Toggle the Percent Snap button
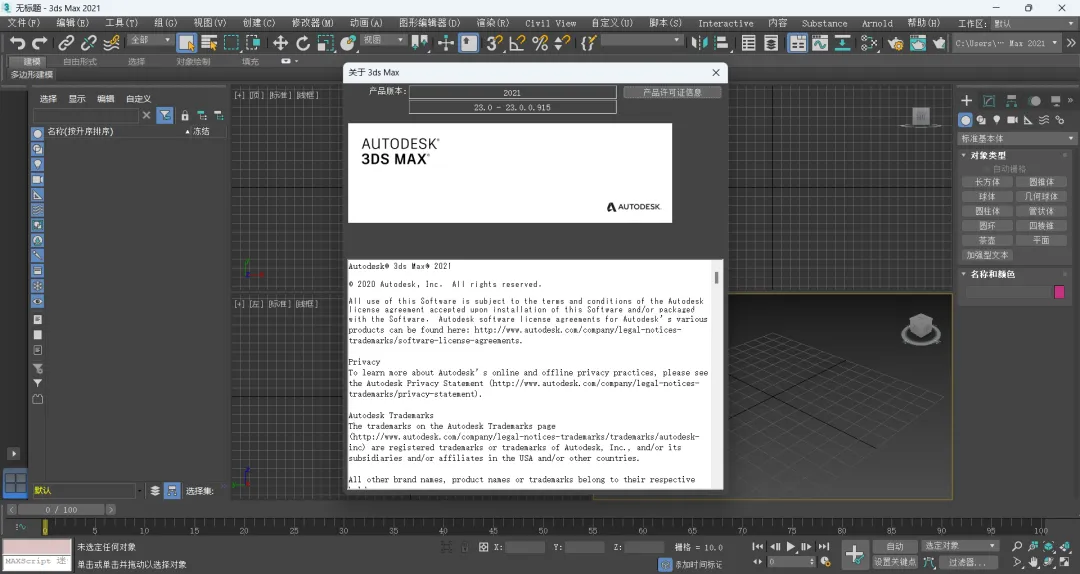 coord(540,43)
